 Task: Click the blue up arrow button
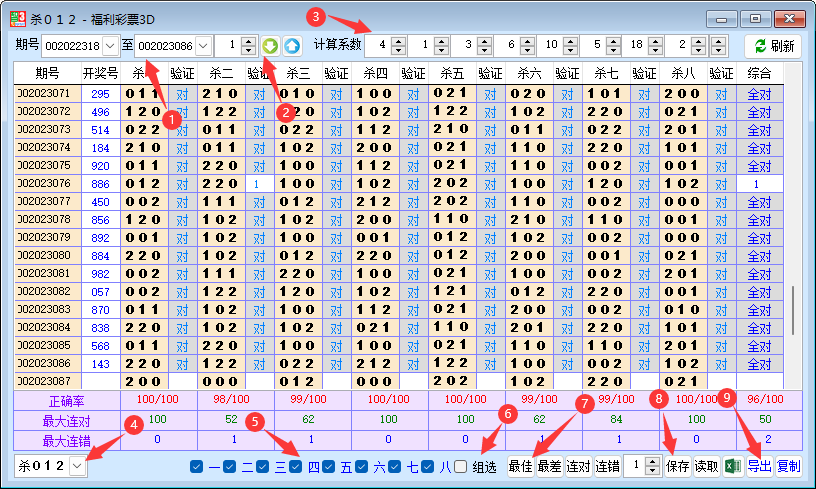pyautogui.click(x=291, y=46)
